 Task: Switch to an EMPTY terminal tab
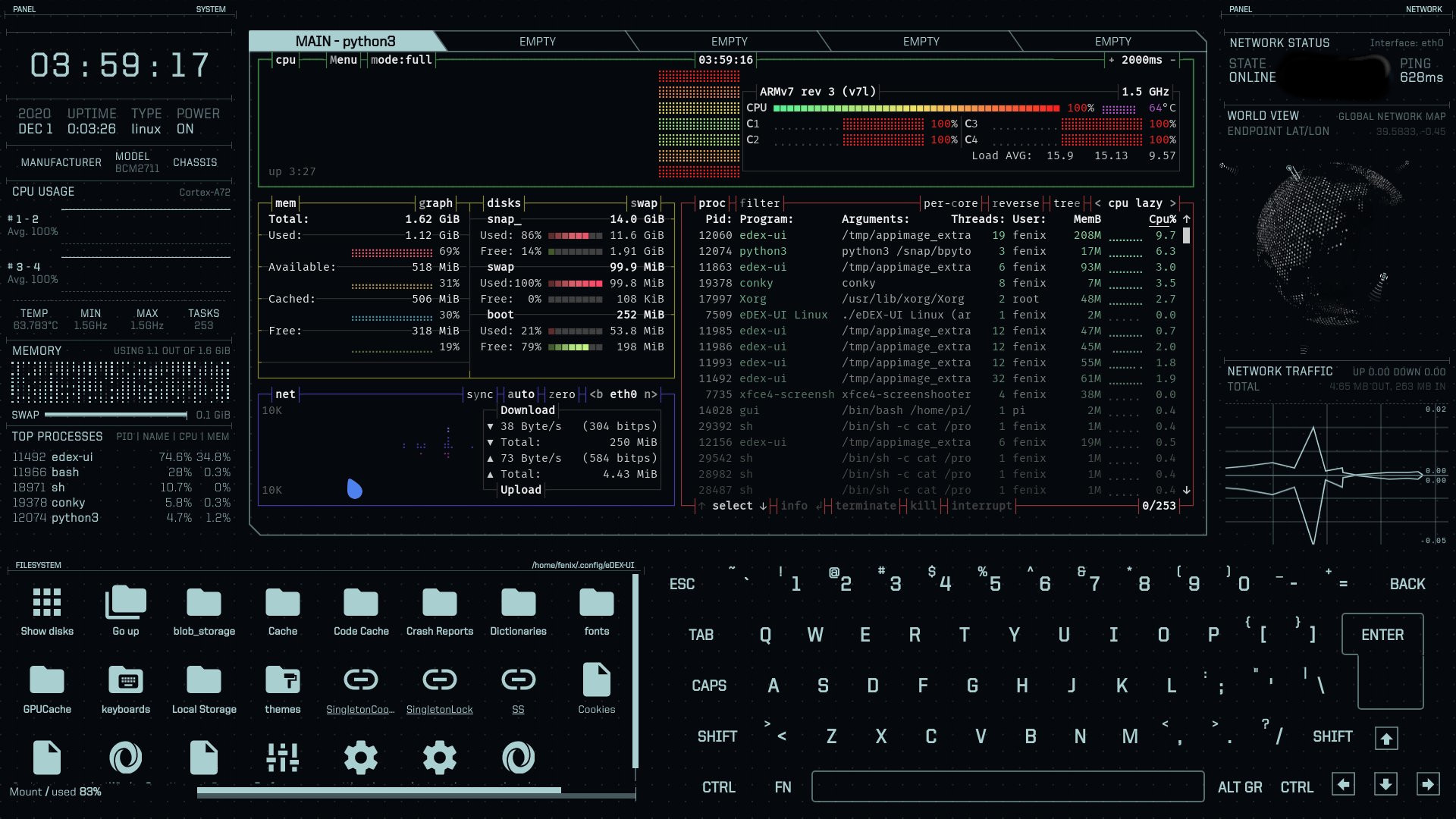point(538,41)
